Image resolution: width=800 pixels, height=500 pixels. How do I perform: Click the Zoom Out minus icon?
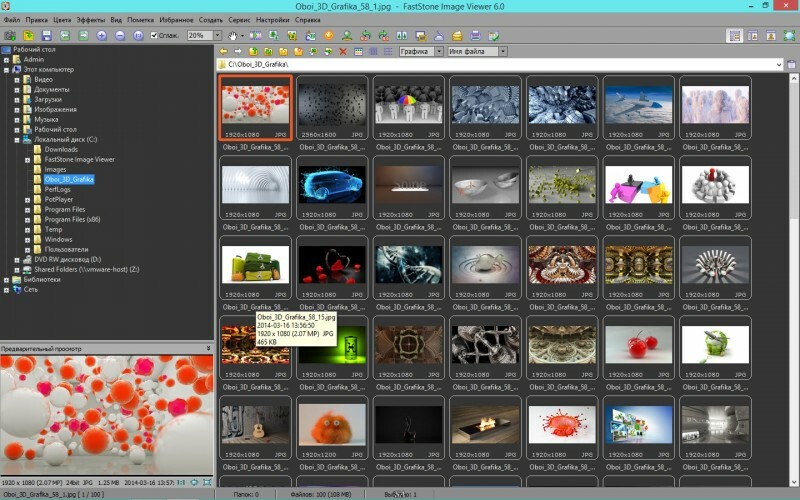120,35
